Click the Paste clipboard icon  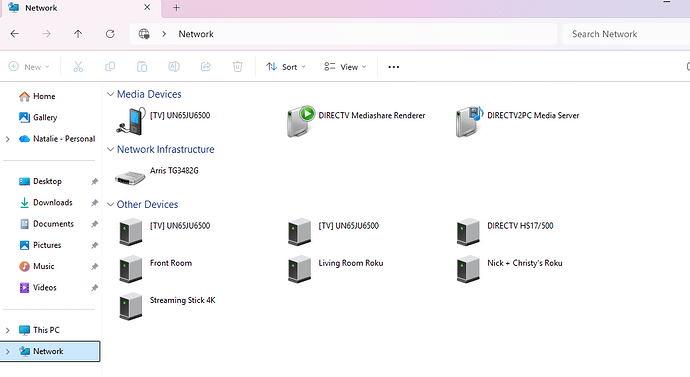point(142,67)
